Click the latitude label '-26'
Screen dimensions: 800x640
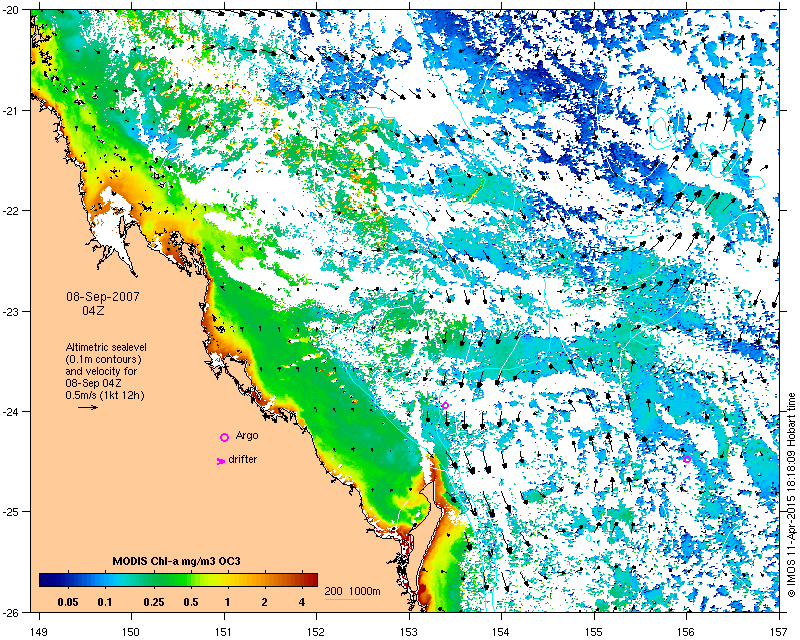coord(9,612)
